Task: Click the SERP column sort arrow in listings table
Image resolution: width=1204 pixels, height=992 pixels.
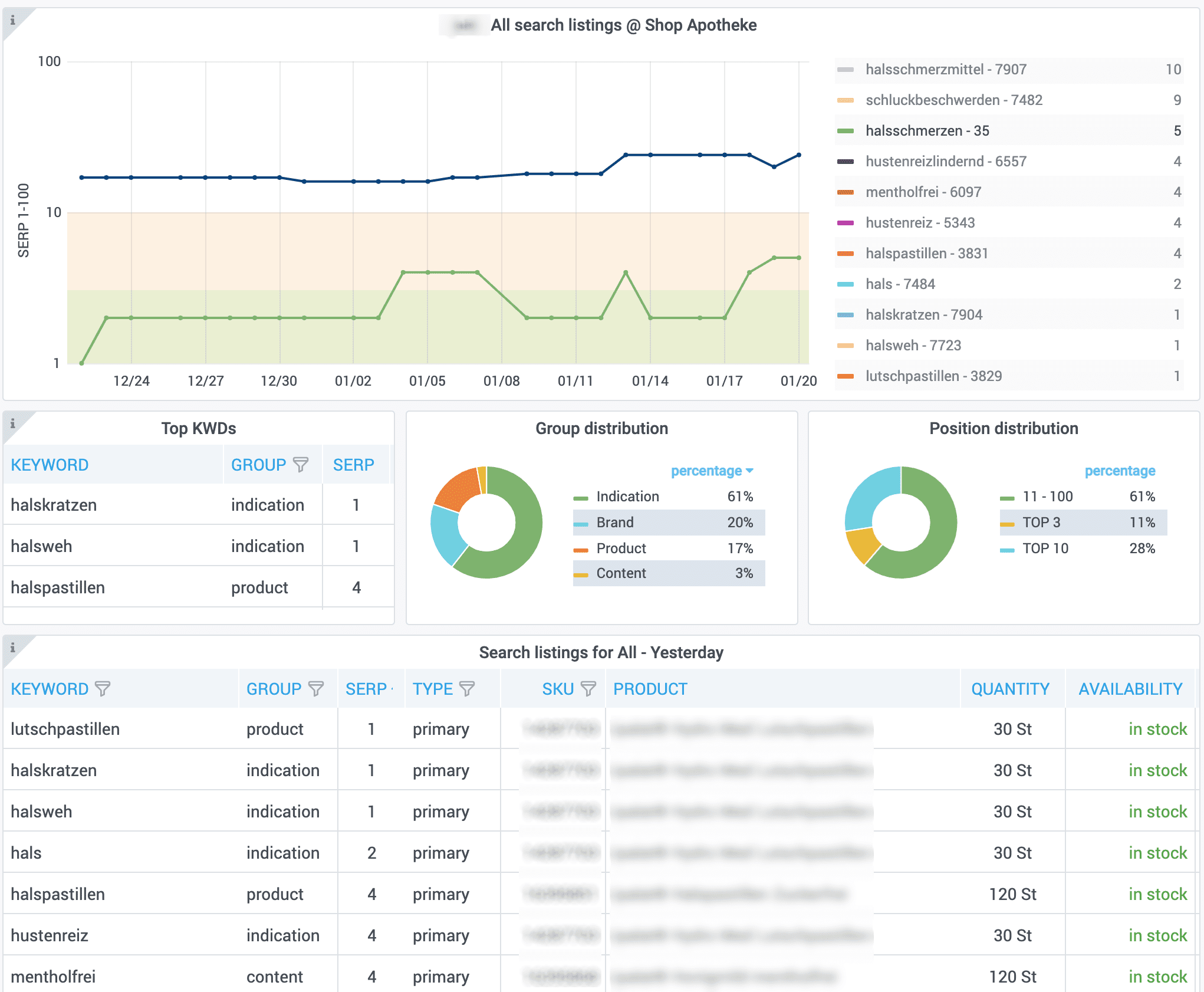Action: [x=393, y=688]
